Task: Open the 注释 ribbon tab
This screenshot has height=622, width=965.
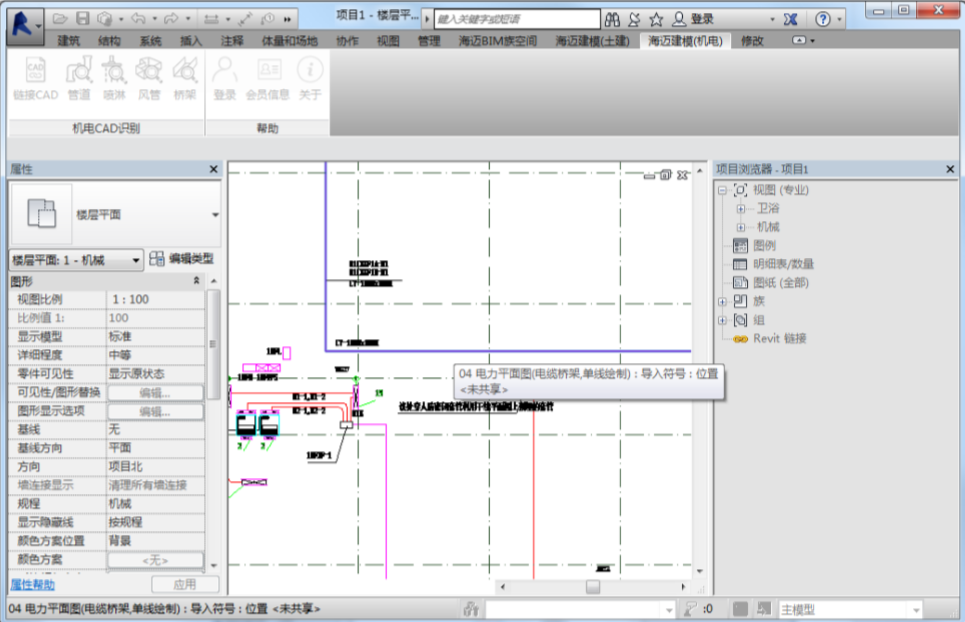Action: pos(233,41)
